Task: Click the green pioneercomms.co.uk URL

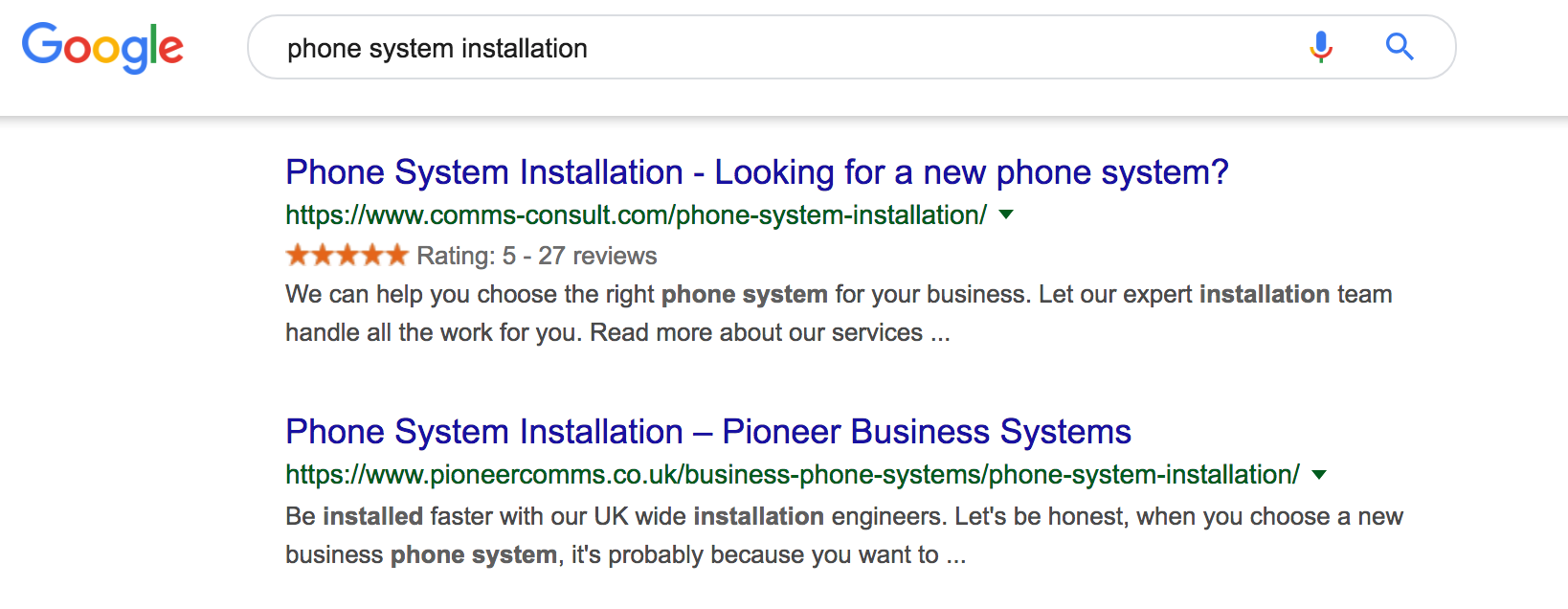Action: (793, 475)
